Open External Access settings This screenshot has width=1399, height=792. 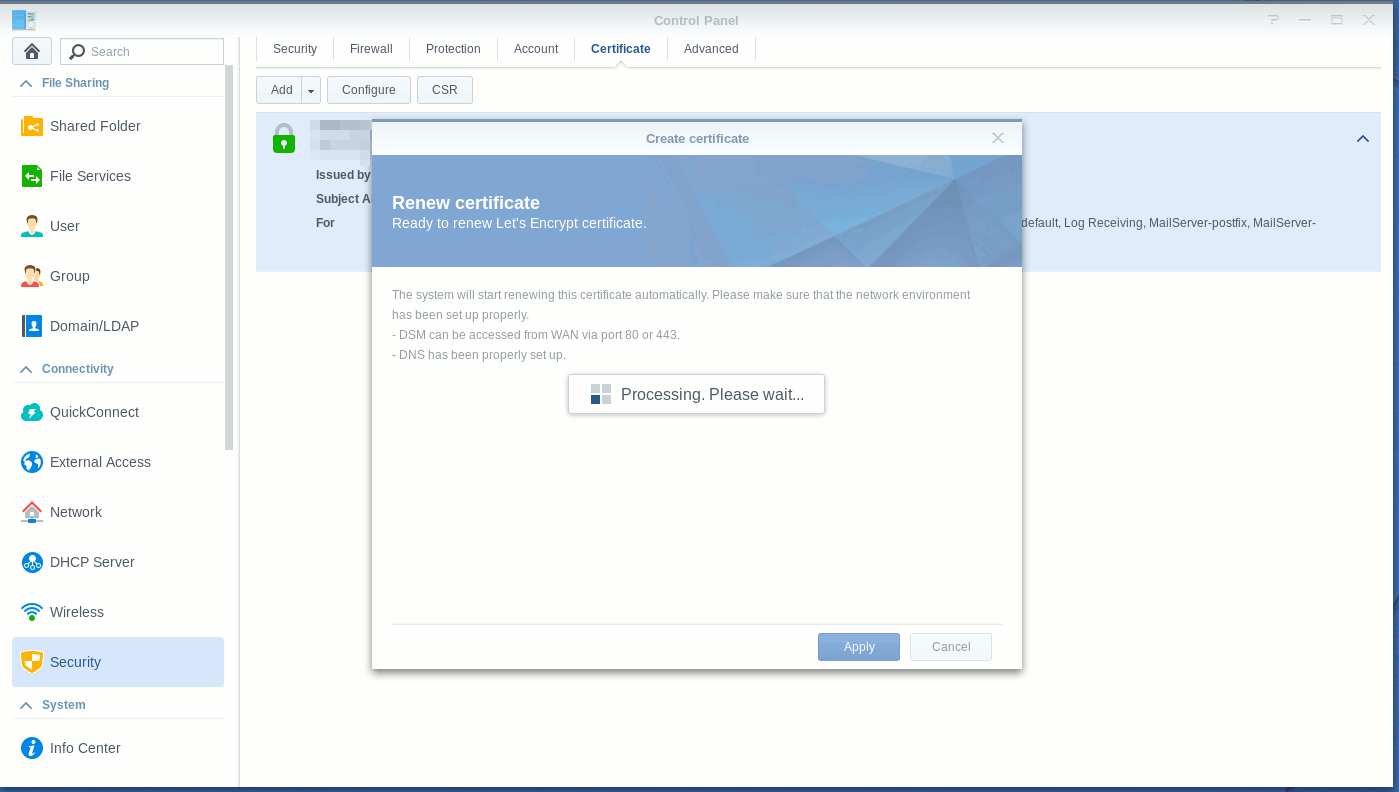click(100, 462)
